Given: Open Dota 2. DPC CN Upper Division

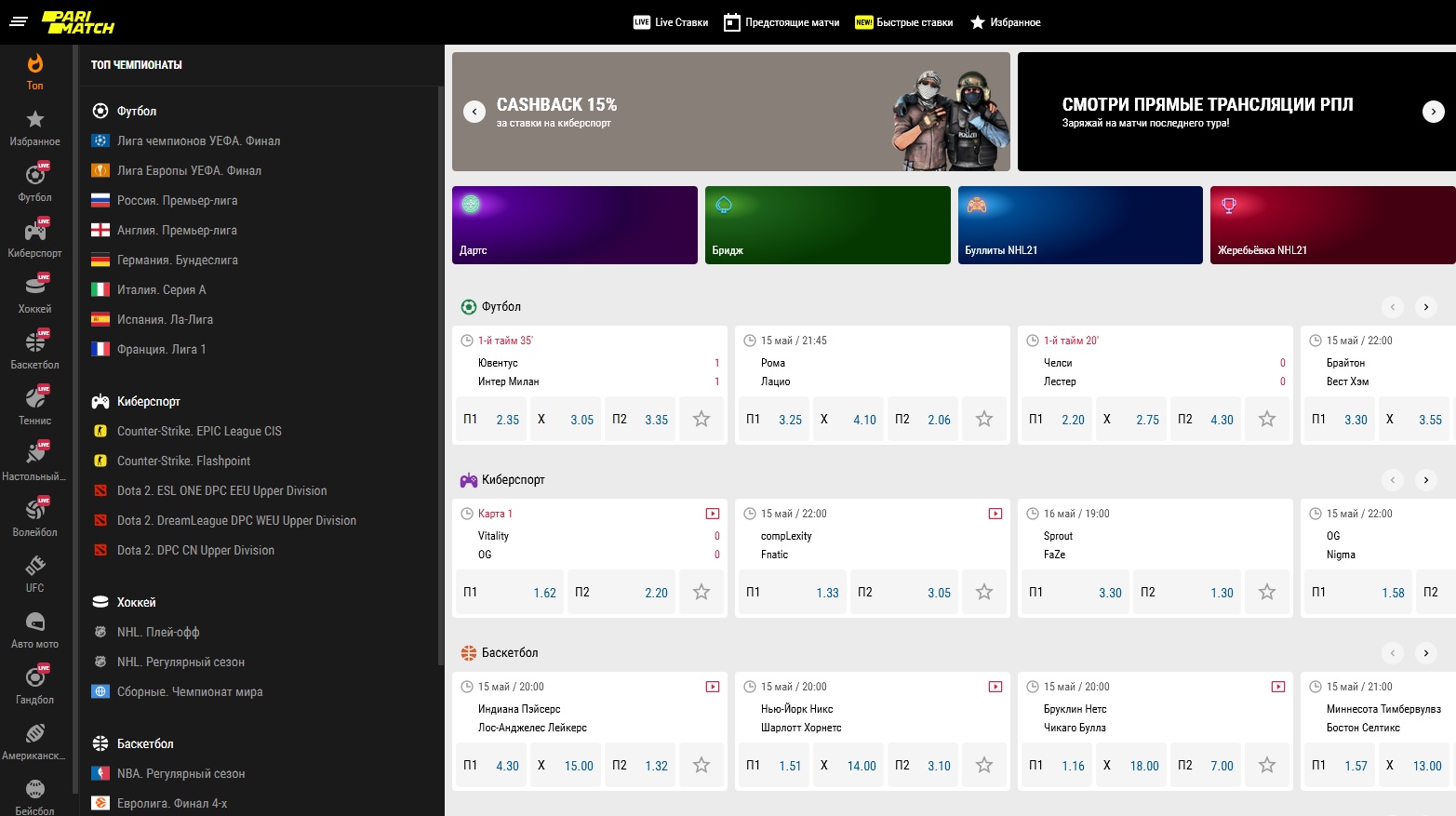Looking at the screenshot, I should [183, 551].
